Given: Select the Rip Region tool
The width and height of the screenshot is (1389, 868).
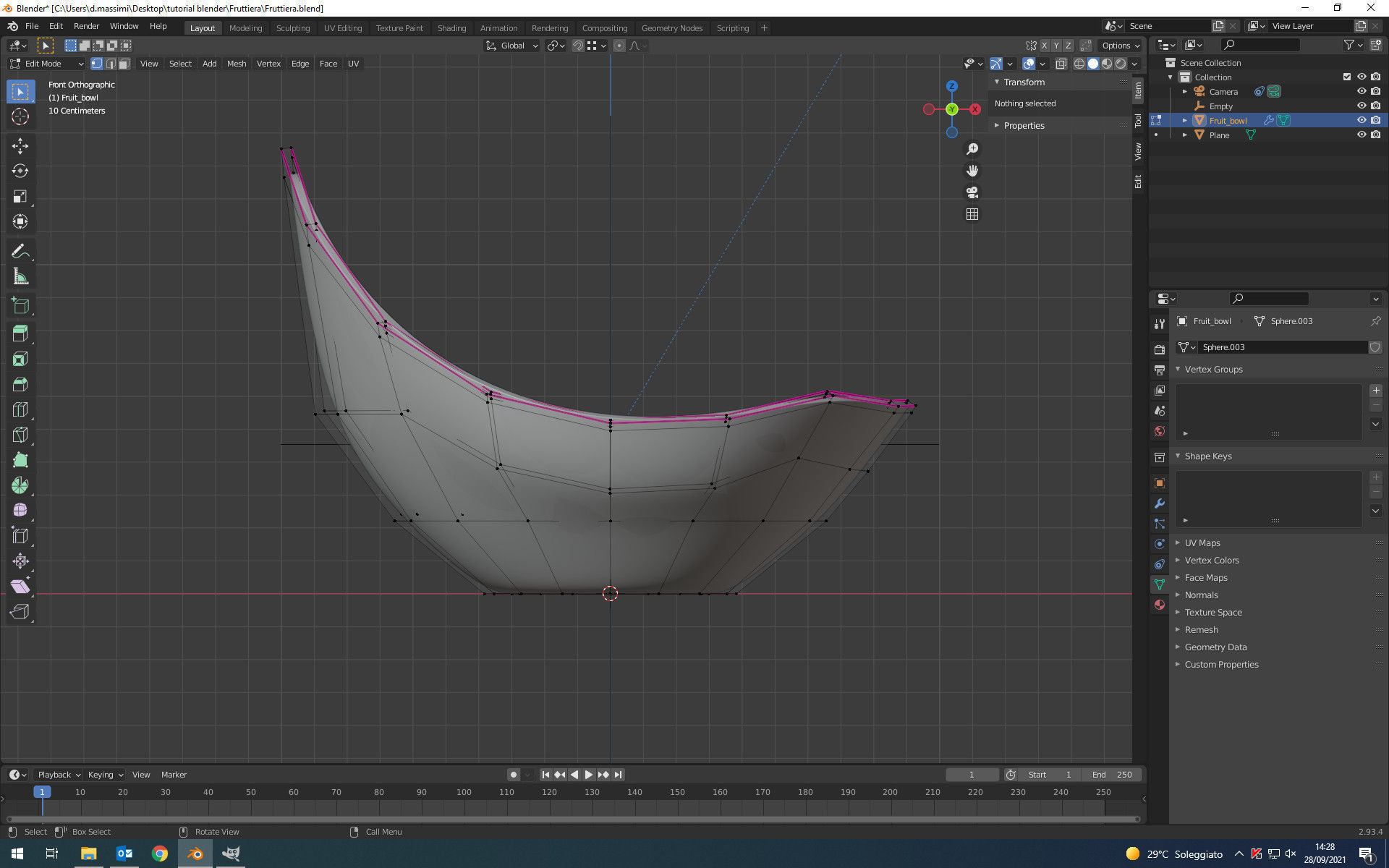Looking at the screenshot, I should pos(20,612).
